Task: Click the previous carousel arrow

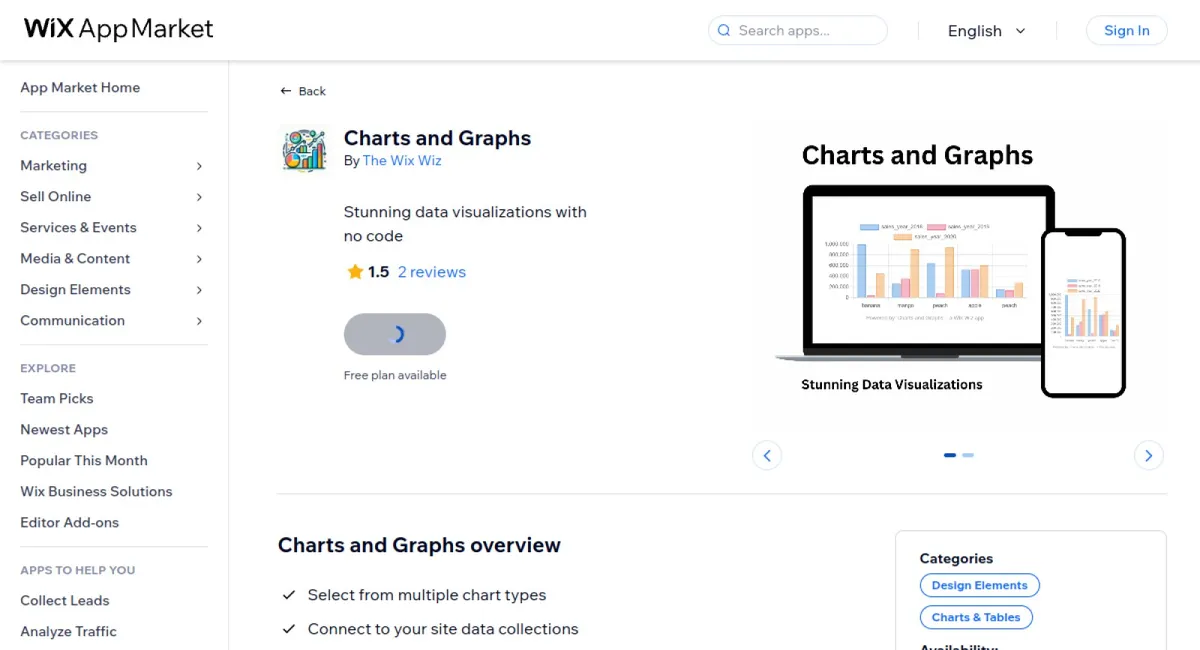Action: [767, 455]
